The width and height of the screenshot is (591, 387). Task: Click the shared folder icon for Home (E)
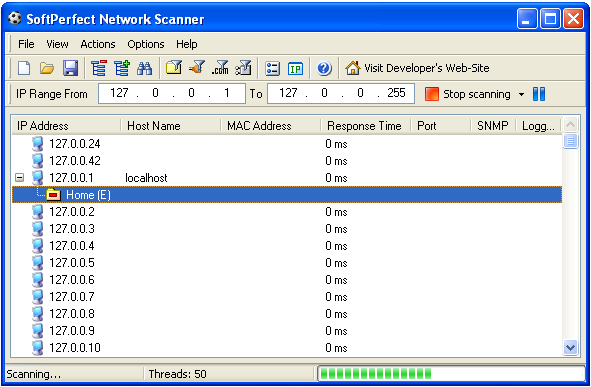(x=54, y=195)
